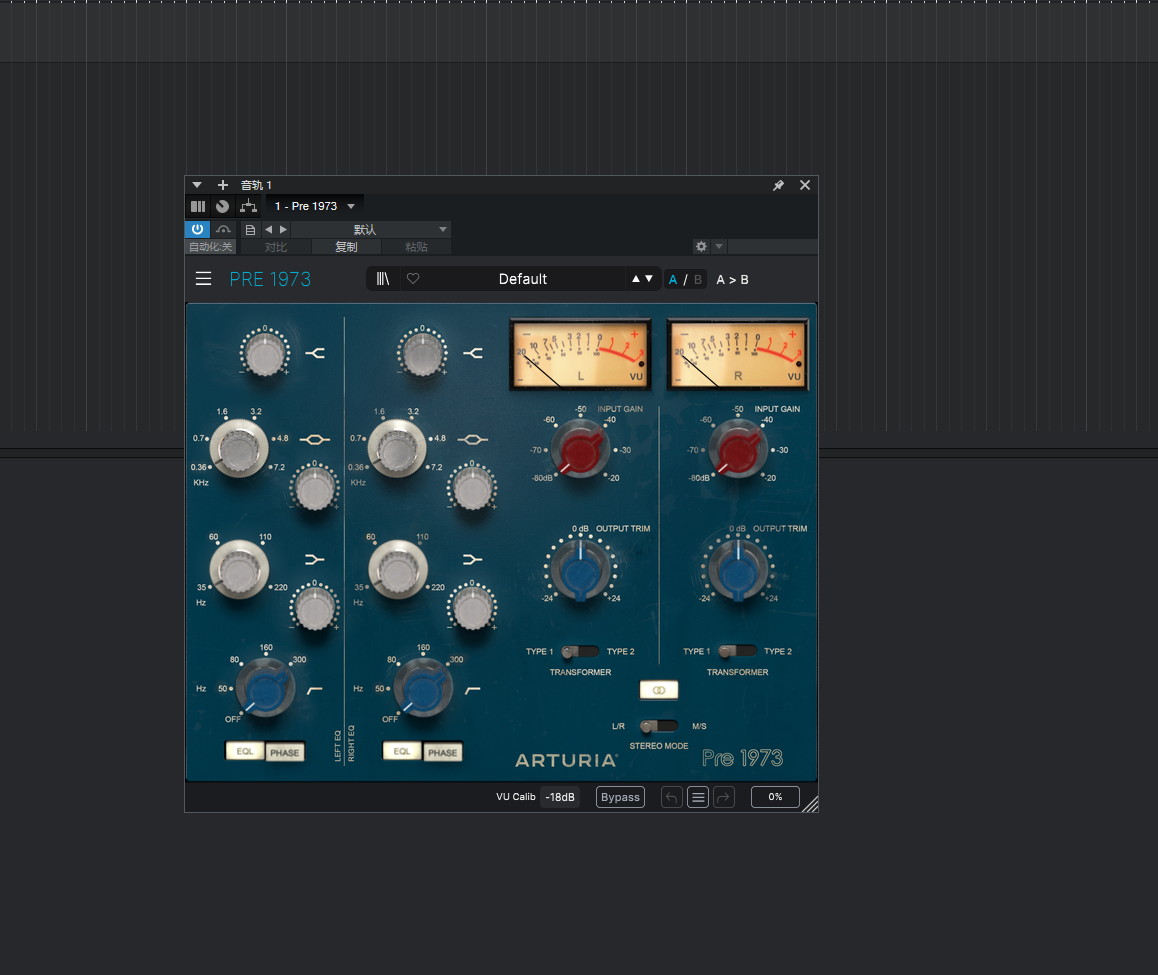Enable the EQL button on left channel

(x=244, y=751)
